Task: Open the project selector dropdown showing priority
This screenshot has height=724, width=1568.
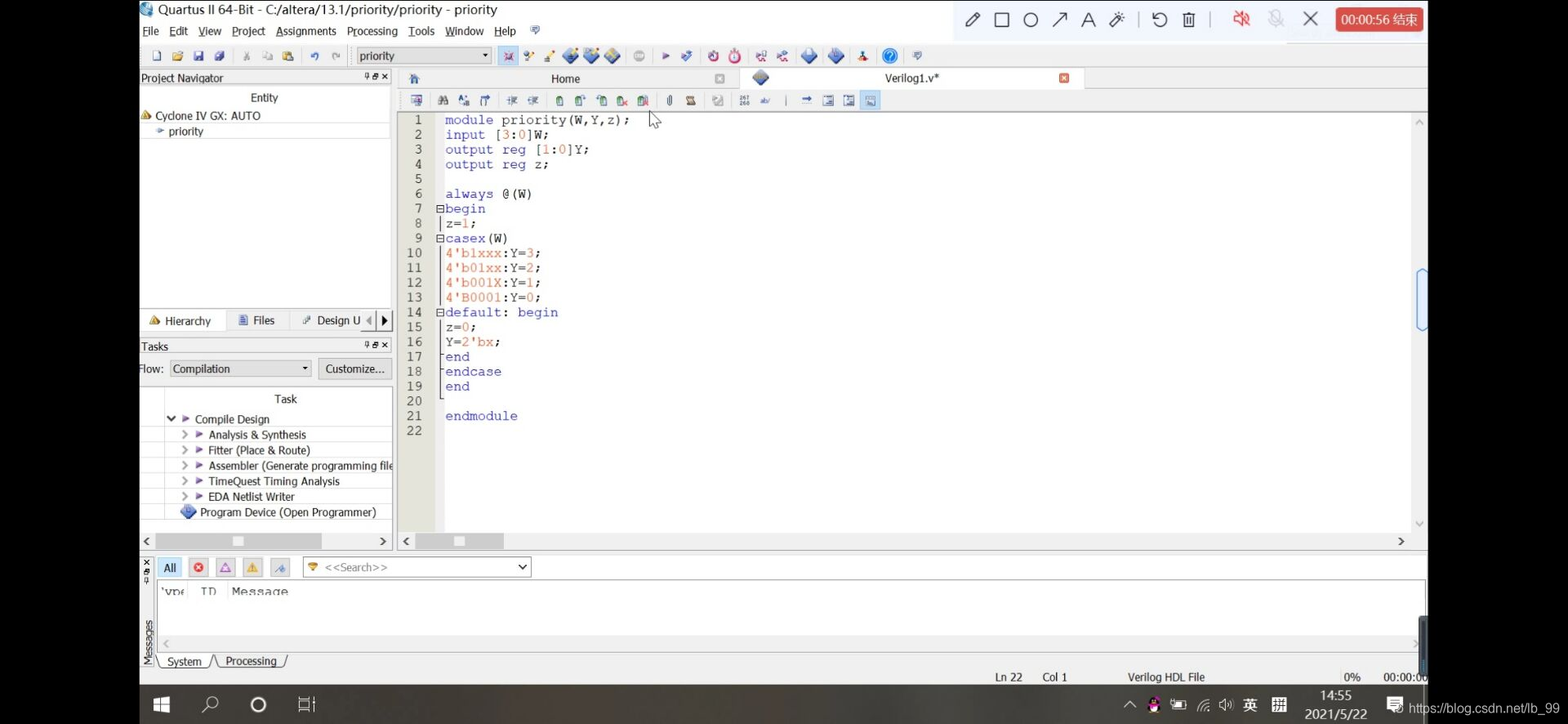Action: click(424, 56)
